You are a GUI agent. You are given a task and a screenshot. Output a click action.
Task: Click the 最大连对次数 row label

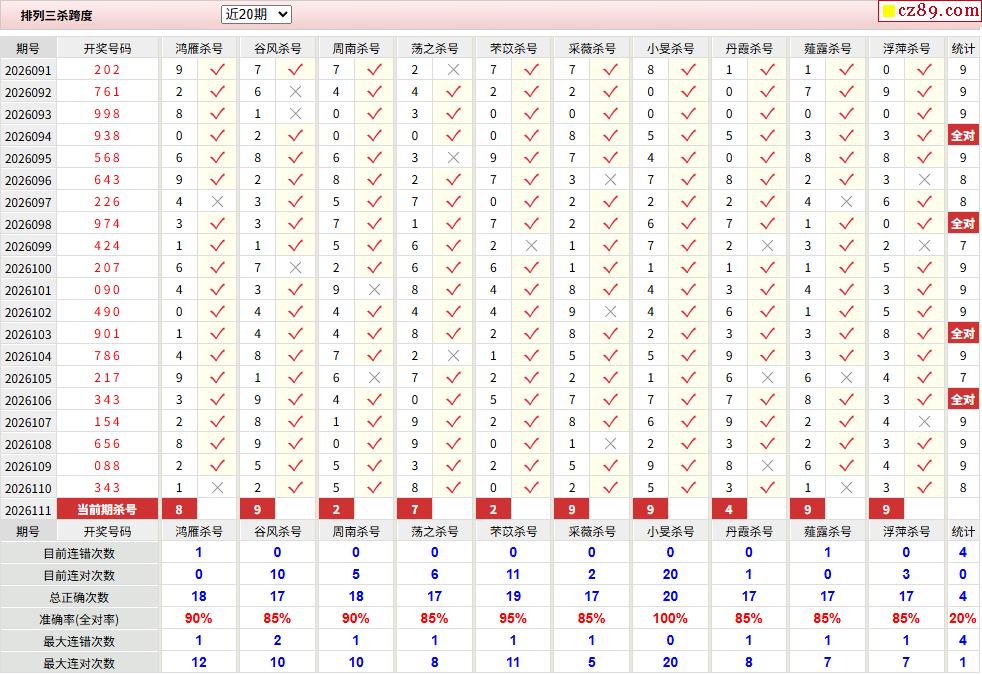click(x=79, y=663)
